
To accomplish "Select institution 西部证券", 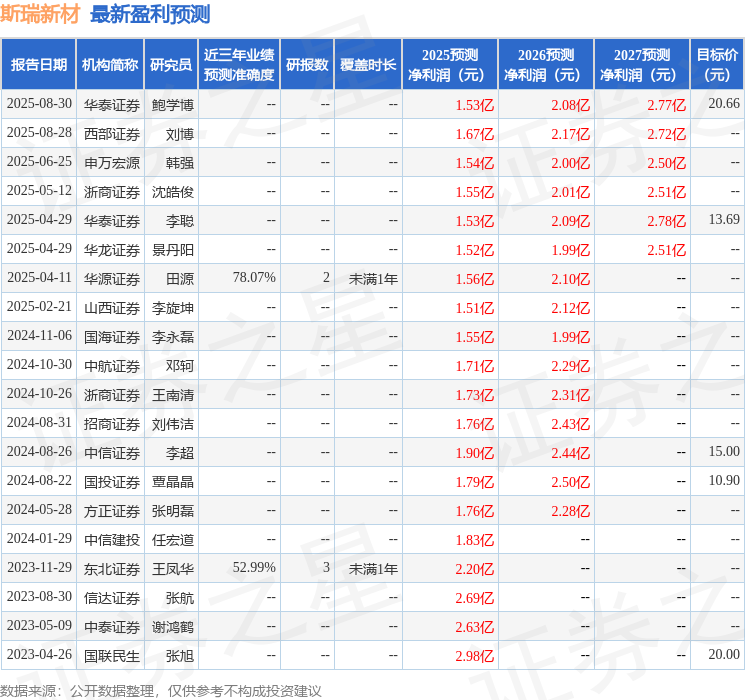I will 112,134.
